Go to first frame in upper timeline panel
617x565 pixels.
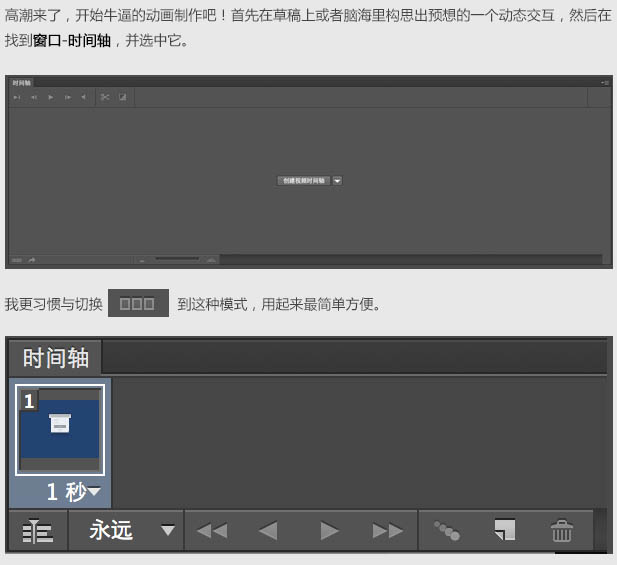pos(17,97)
